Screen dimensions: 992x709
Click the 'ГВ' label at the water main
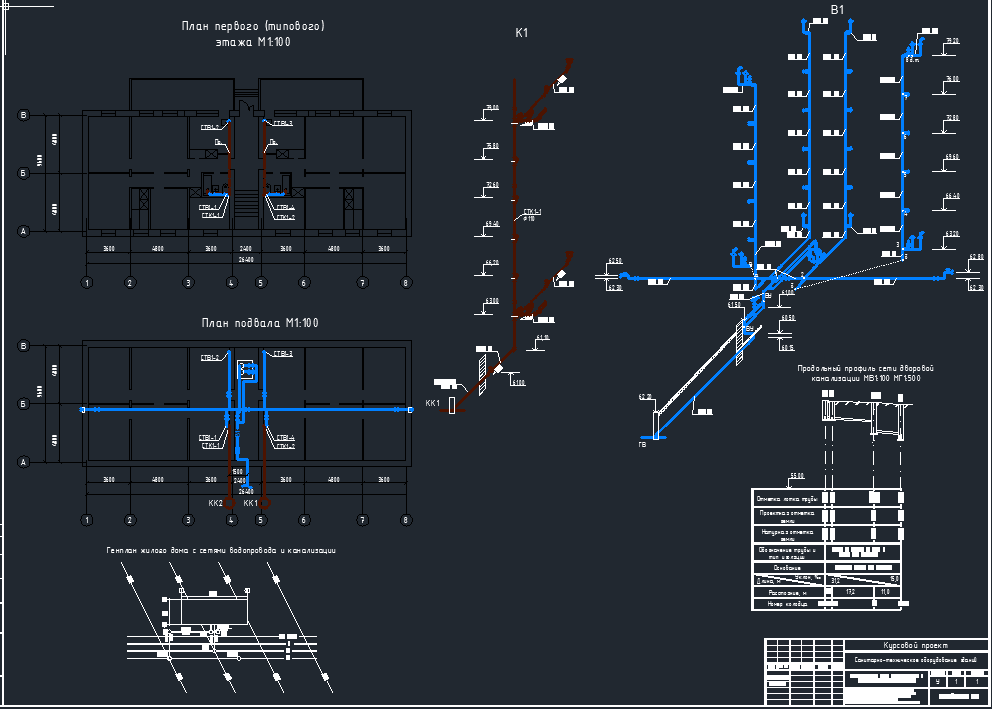click(642, 445)
